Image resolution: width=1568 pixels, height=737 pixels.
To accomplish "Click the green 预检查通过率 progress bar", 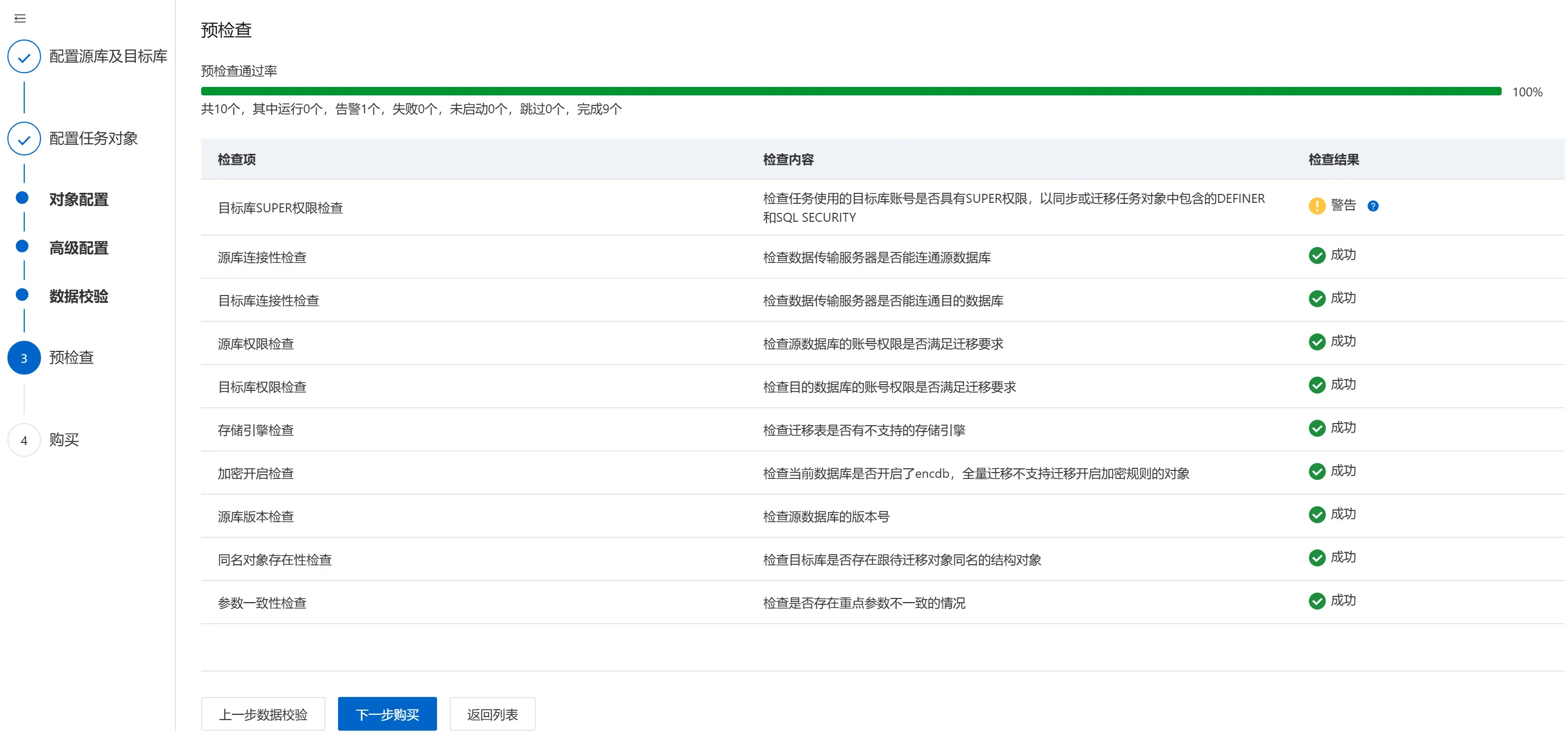I will (x=851, y=91).
